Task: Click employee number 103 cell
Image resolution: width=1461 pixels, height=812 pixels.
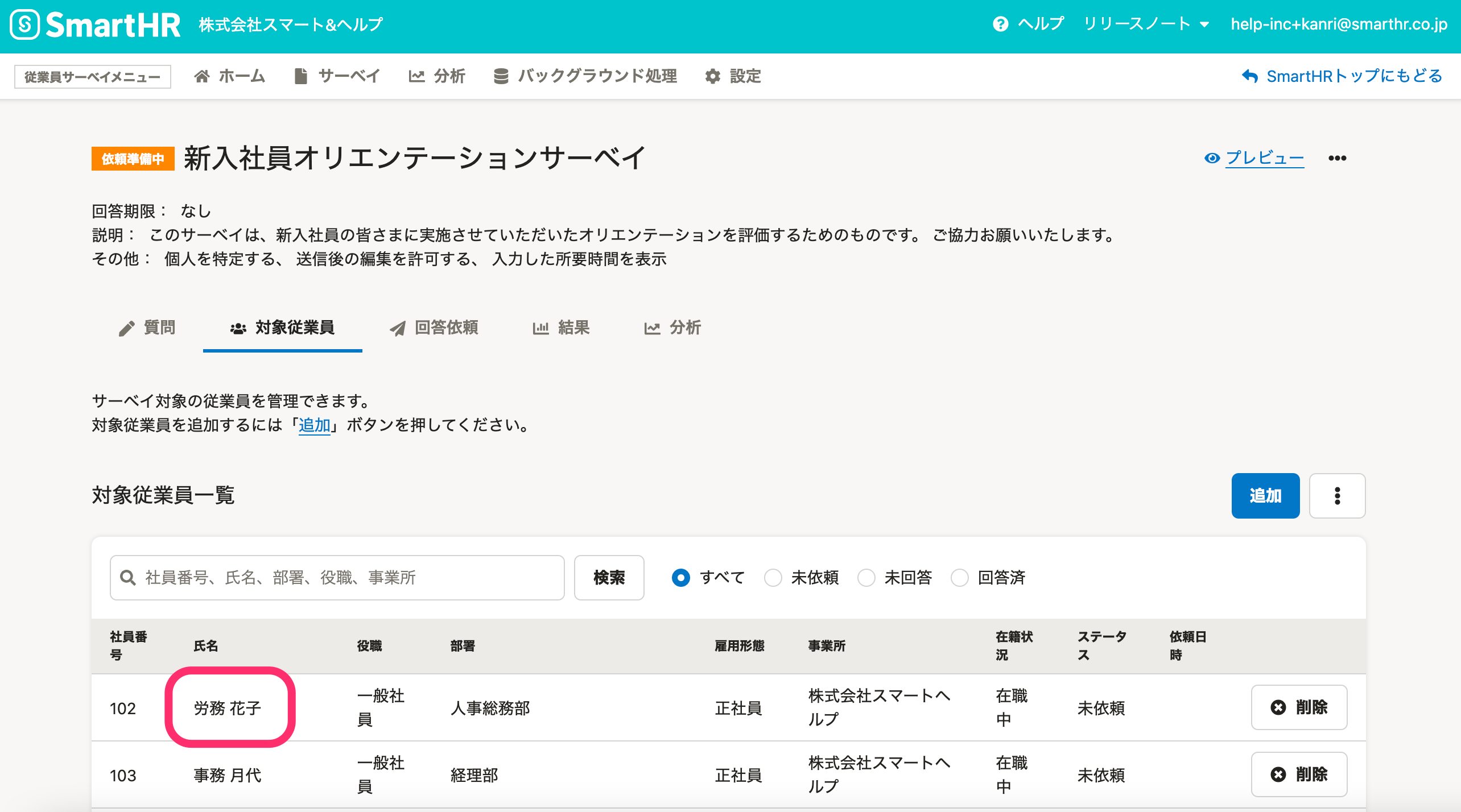Action: tap(123, 776)
